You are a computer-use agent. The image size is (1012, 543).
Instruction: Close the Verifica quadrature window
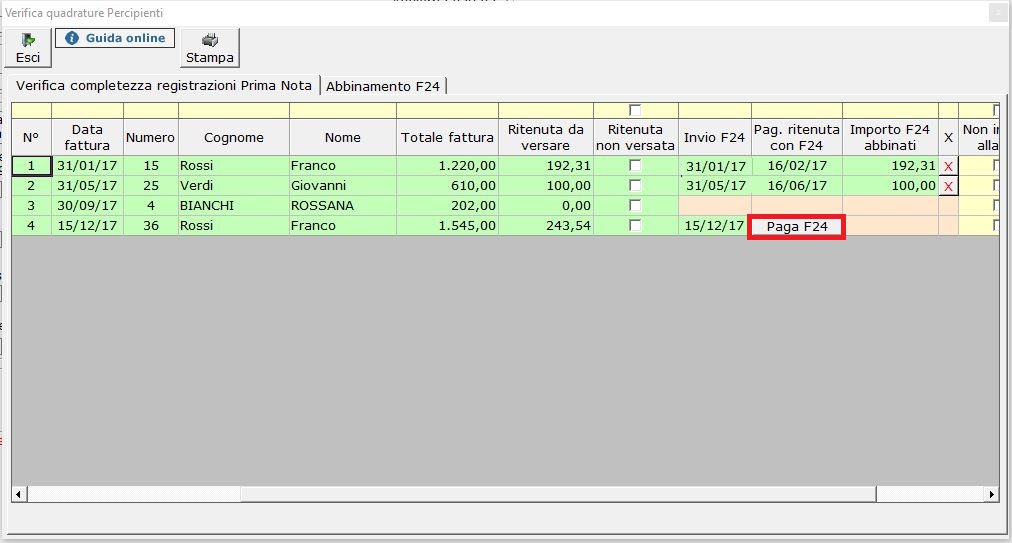998,13
